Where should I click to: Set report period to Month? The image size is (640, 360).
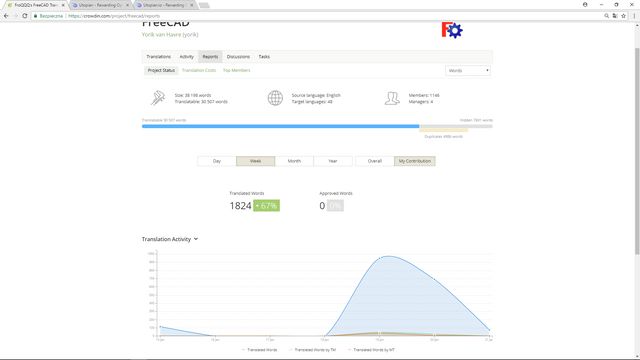point(294,161)
